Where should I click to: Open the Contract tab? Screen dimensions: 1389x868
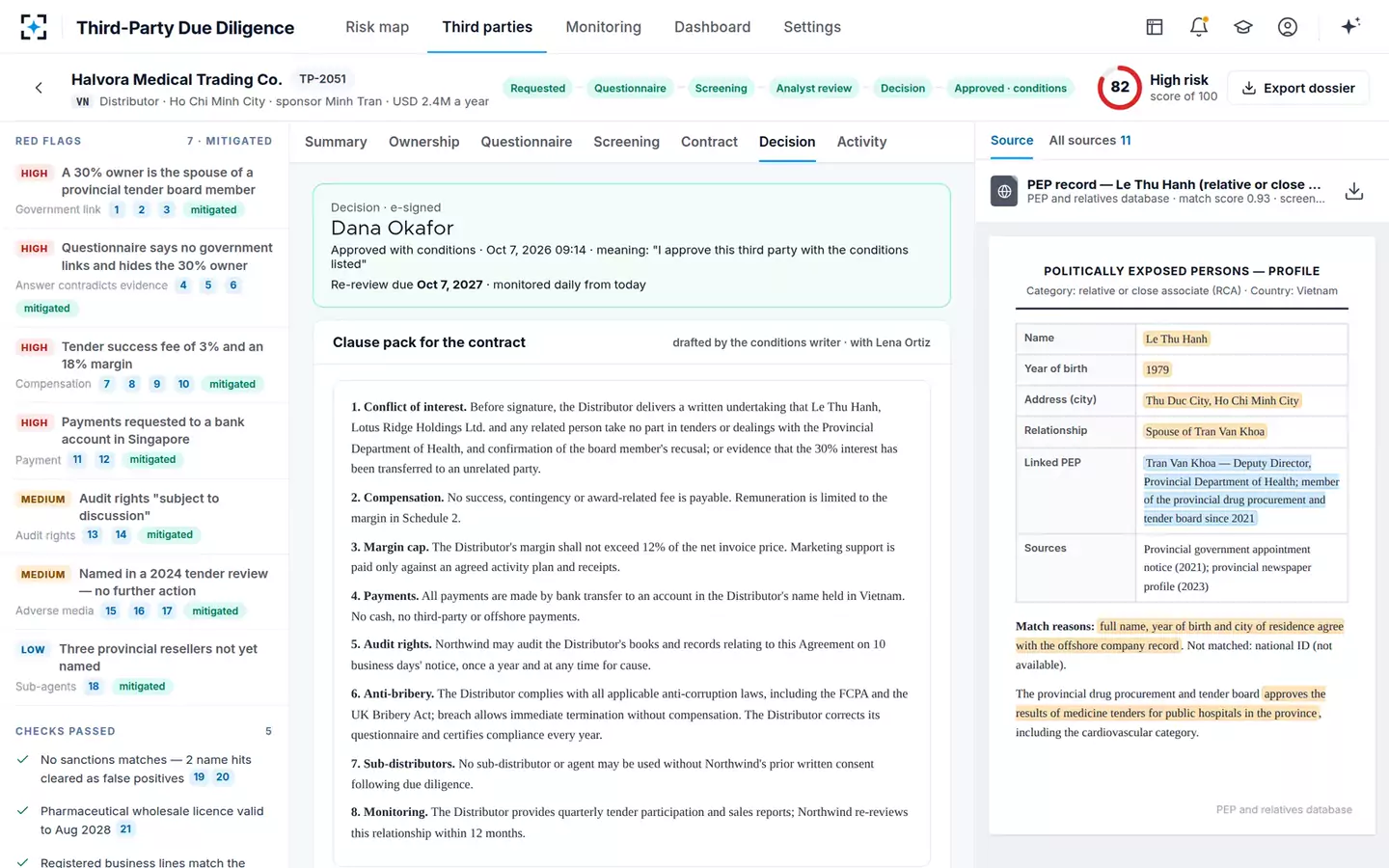(x=709, y=142)
